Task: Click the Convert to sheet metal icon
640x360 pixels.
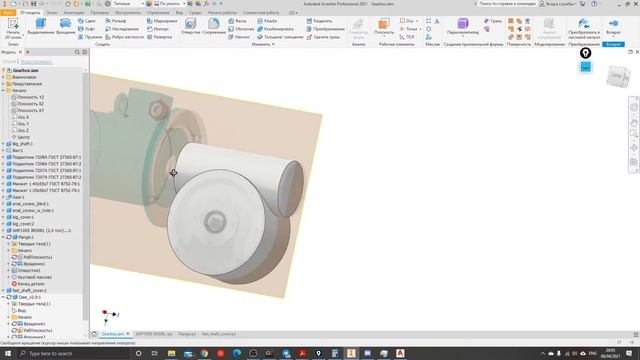Action: click(584, 28)
